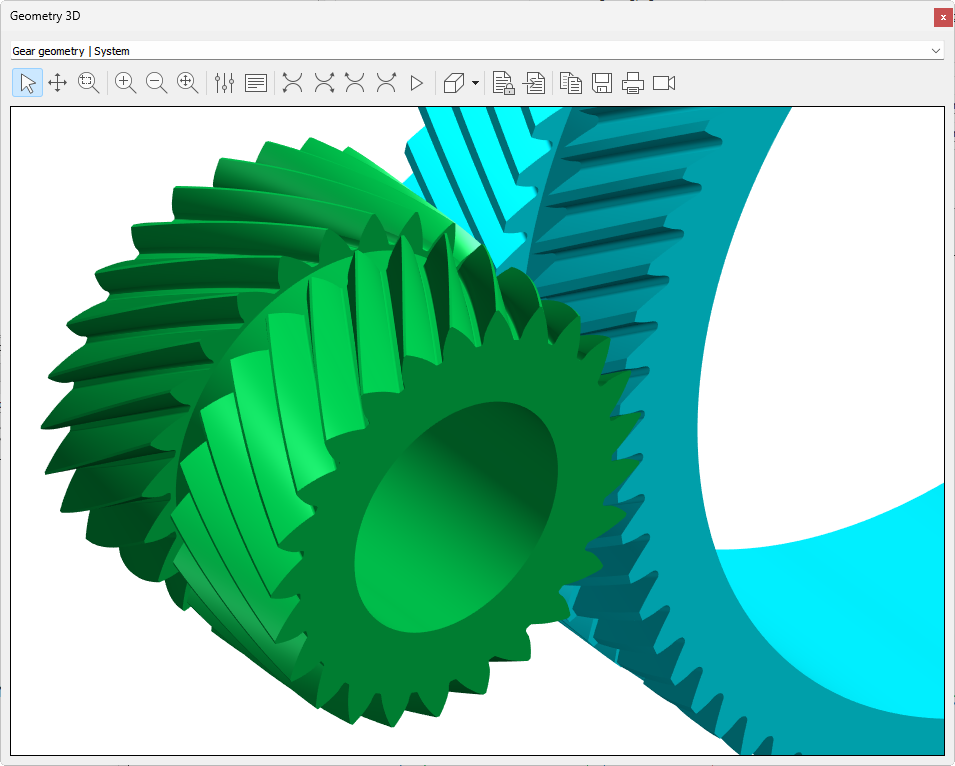
Task: Click the zoom in magnifier
Action: (x=126, y=83)
